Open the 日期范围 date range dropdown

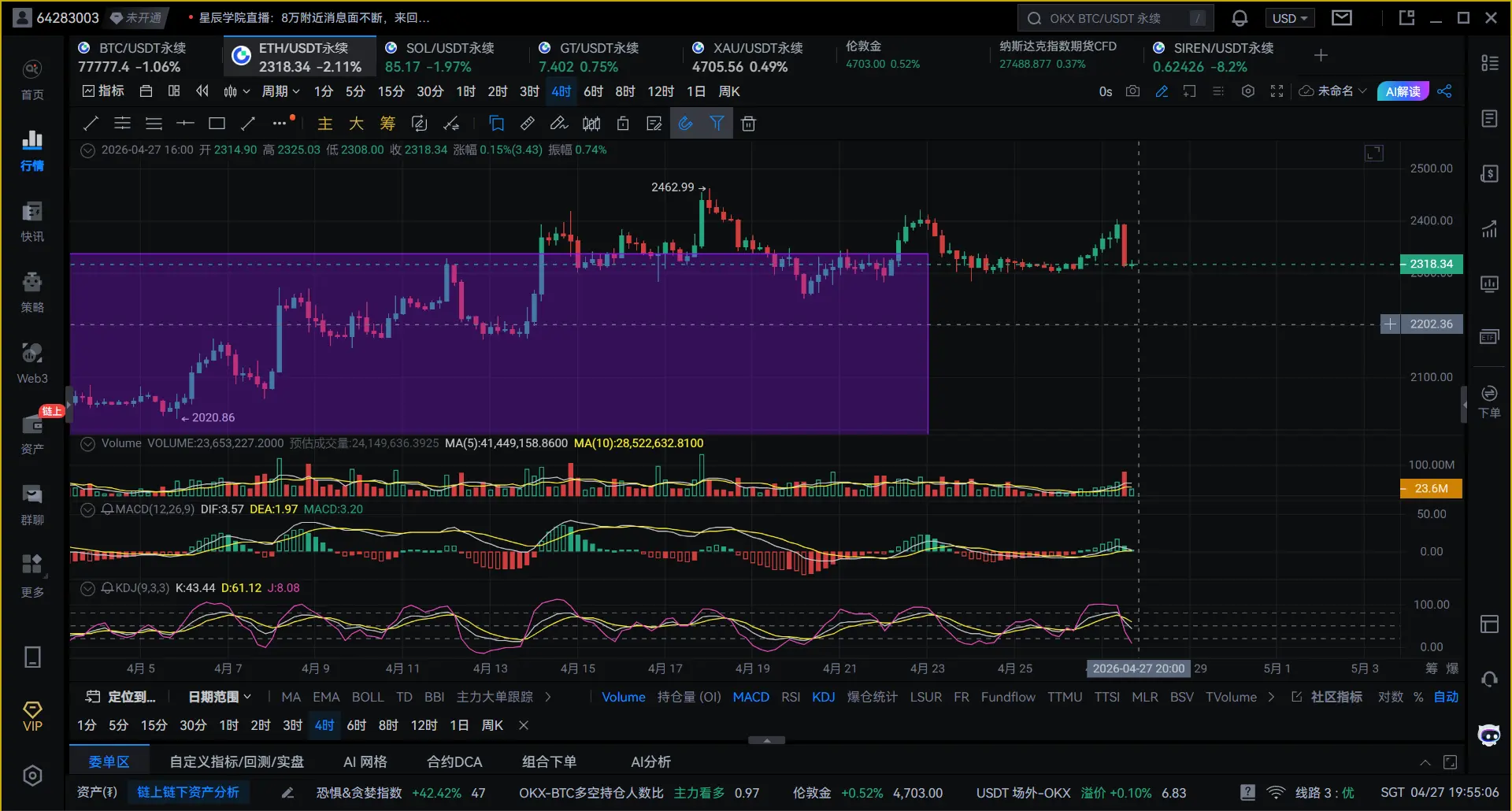(219, 697)
